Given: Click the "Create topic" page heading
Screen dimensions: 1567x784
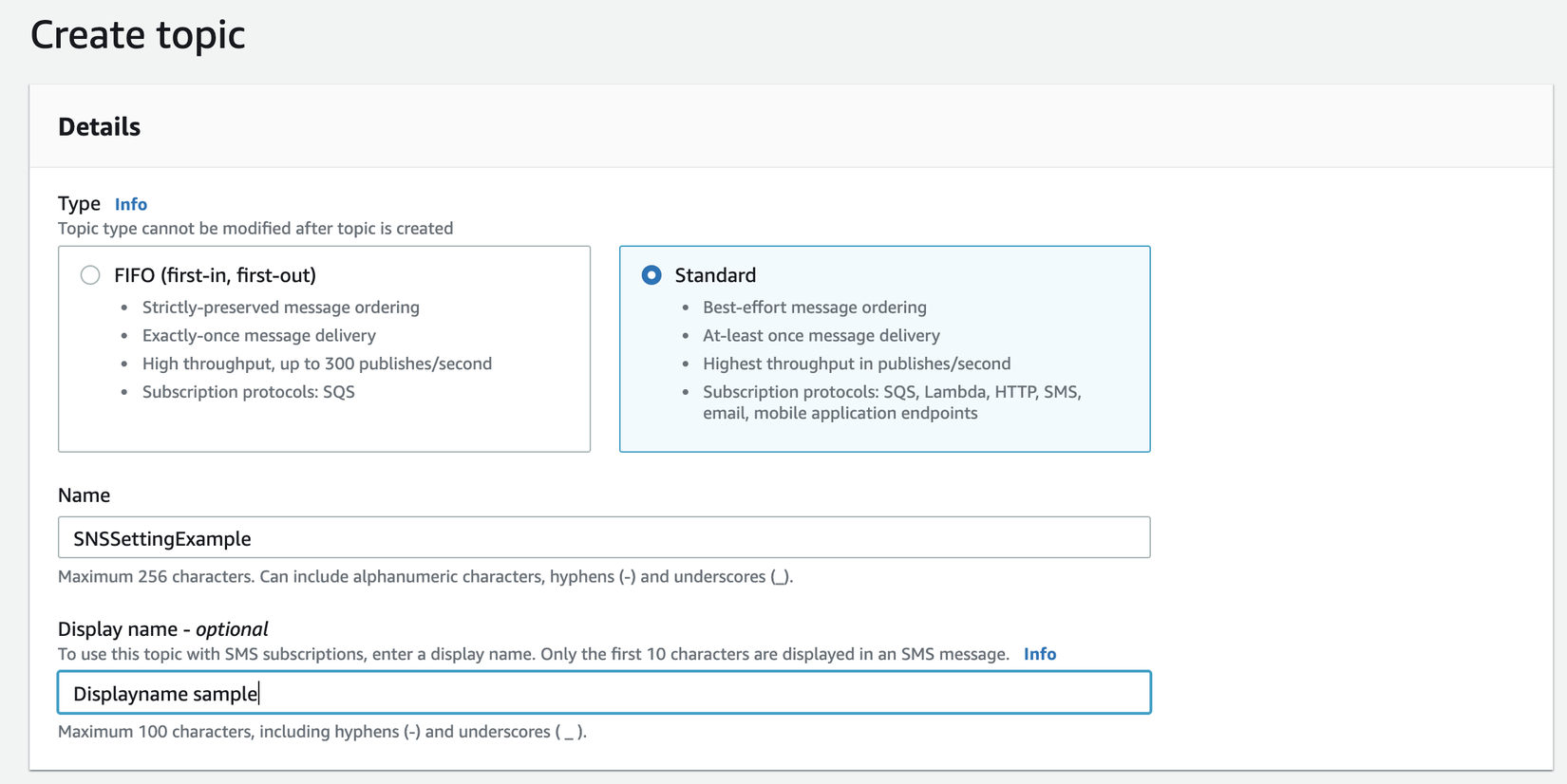Looking at the screenshot, I should 138,35.
